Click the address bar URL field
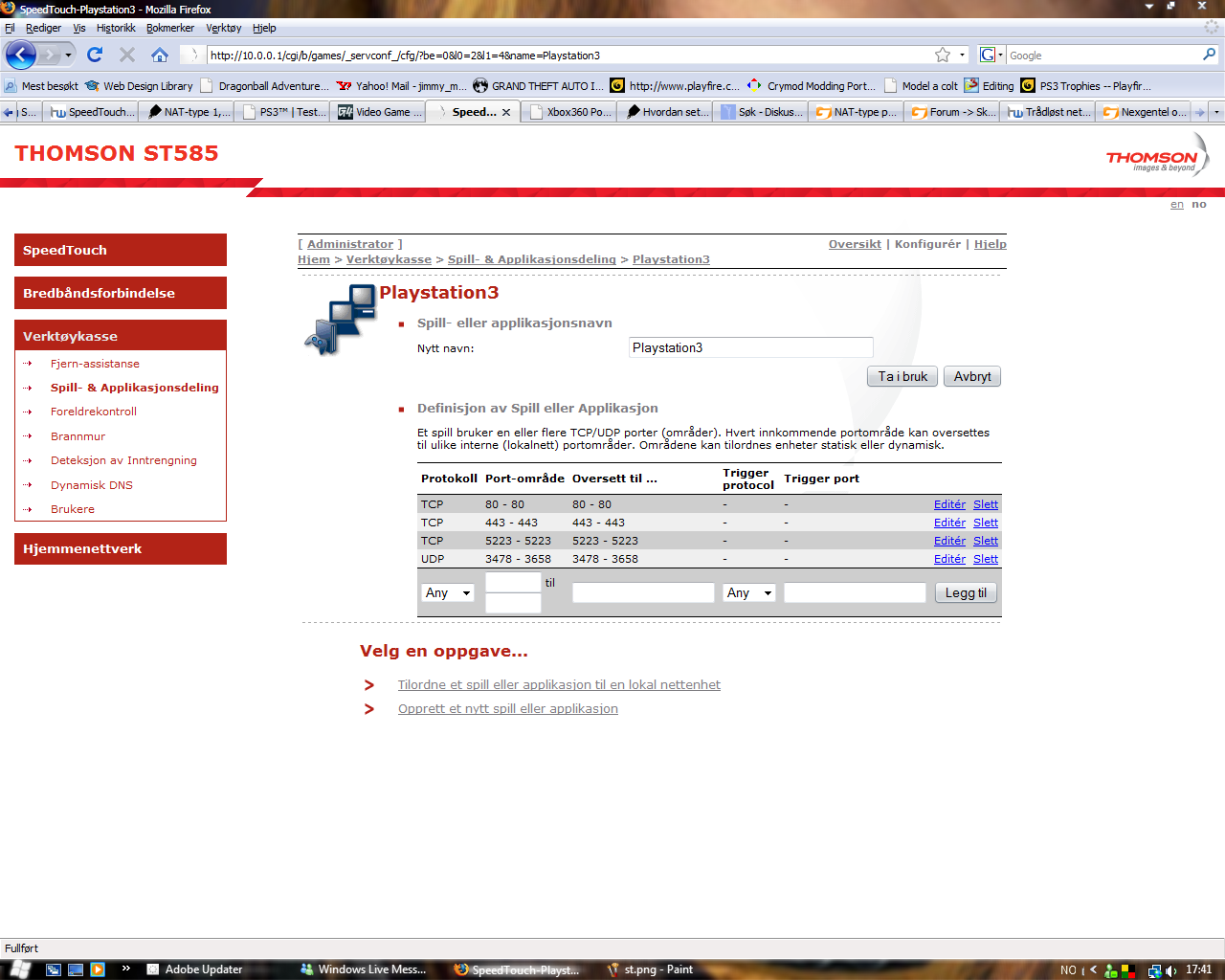The width and height of the screenshot is (1225, 980). pos(569,56)
